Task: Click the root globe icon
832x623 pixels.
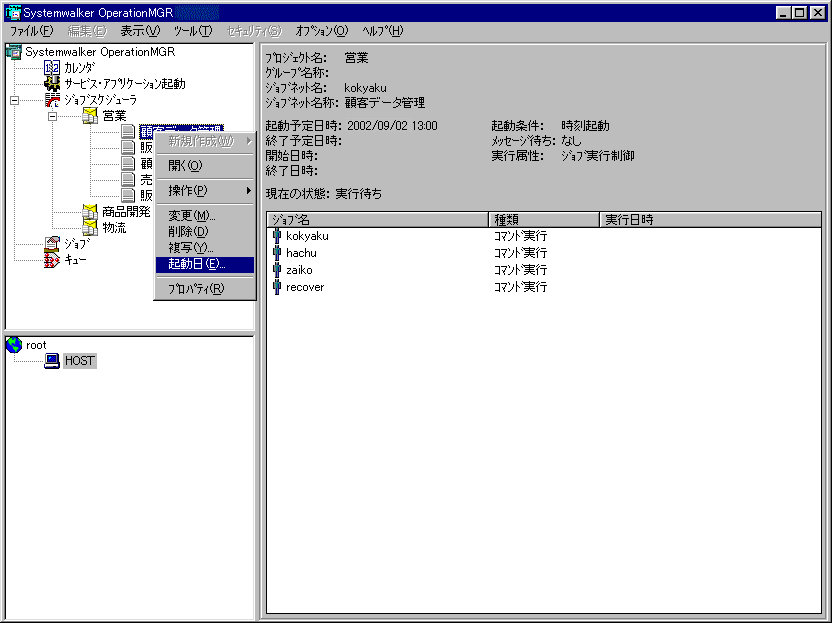Action: (x=14, y=345)
